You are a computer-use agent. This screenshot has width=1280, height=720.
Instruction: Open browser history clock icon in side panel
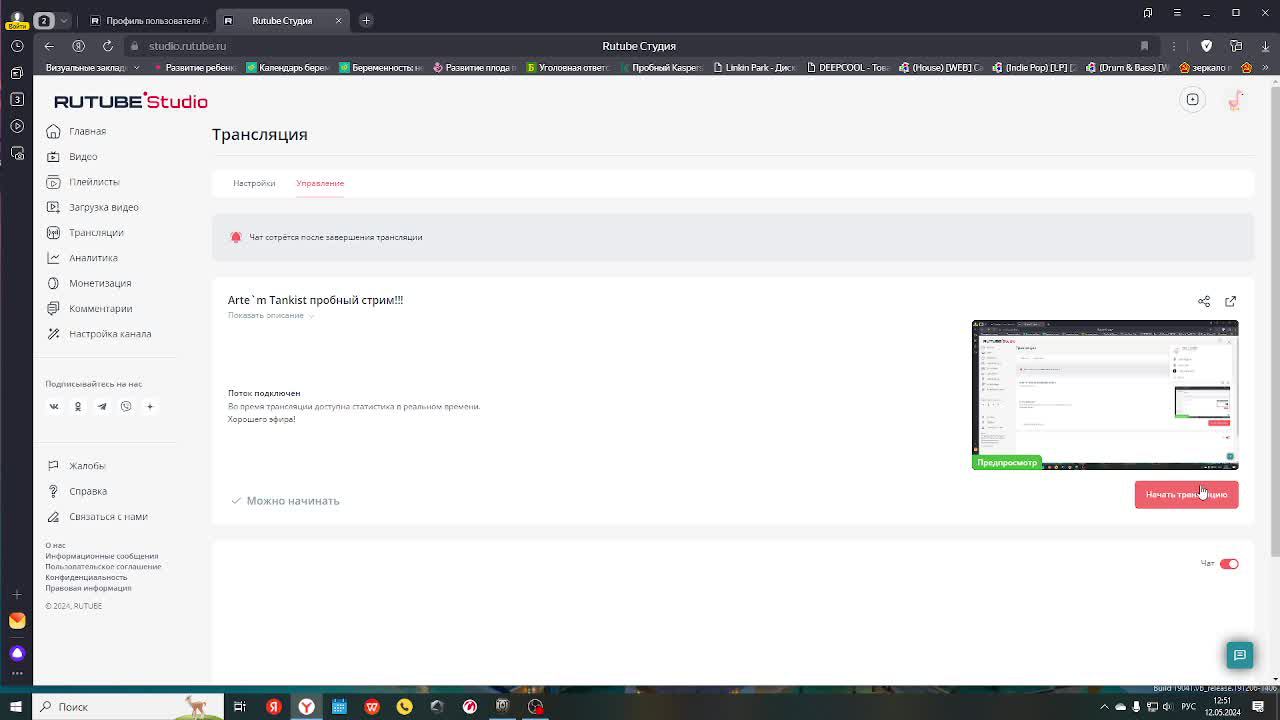(17, 46)
